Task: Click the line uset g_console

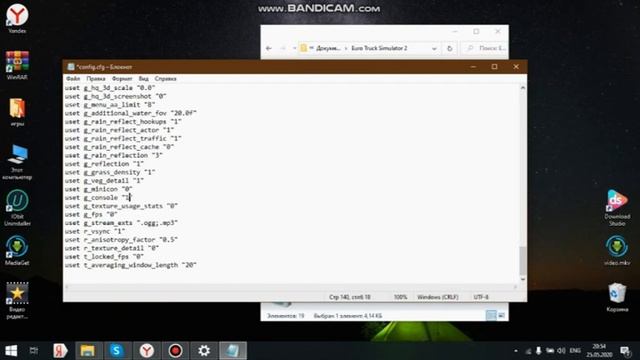Action: coord(98,198)
